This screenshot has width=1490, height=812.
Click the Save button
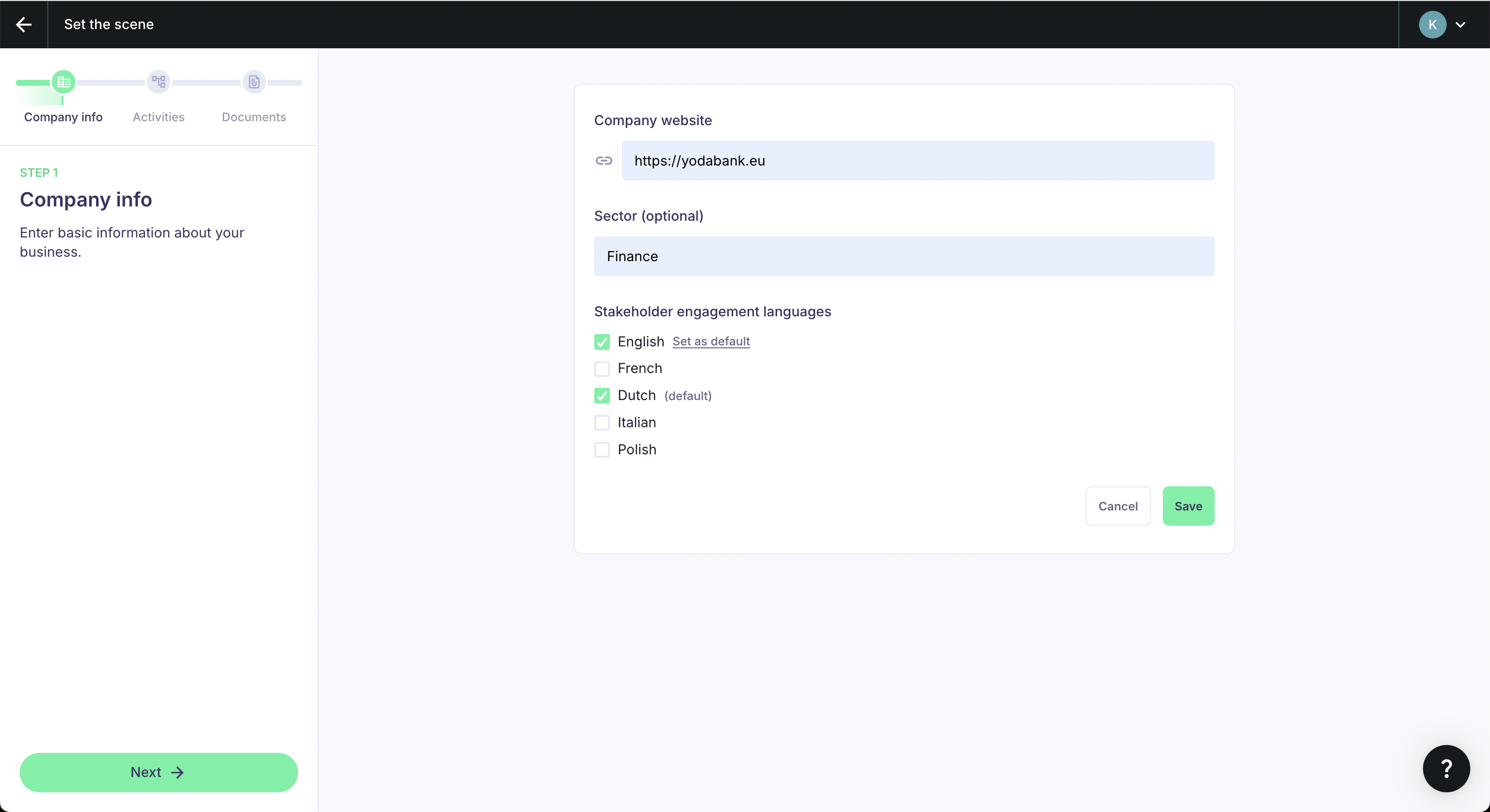1187,506
